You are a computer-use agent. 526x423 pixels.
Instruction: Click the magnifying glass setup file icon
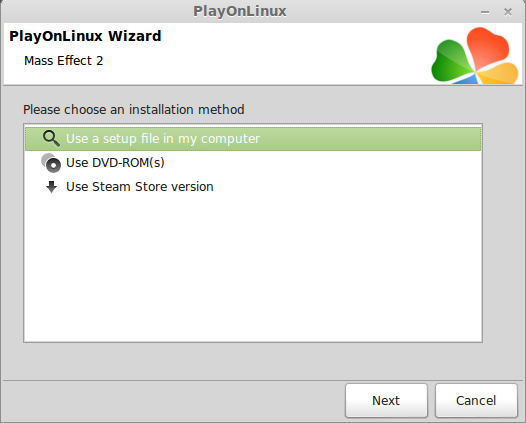pyautogui.click(x=51, y=139)
